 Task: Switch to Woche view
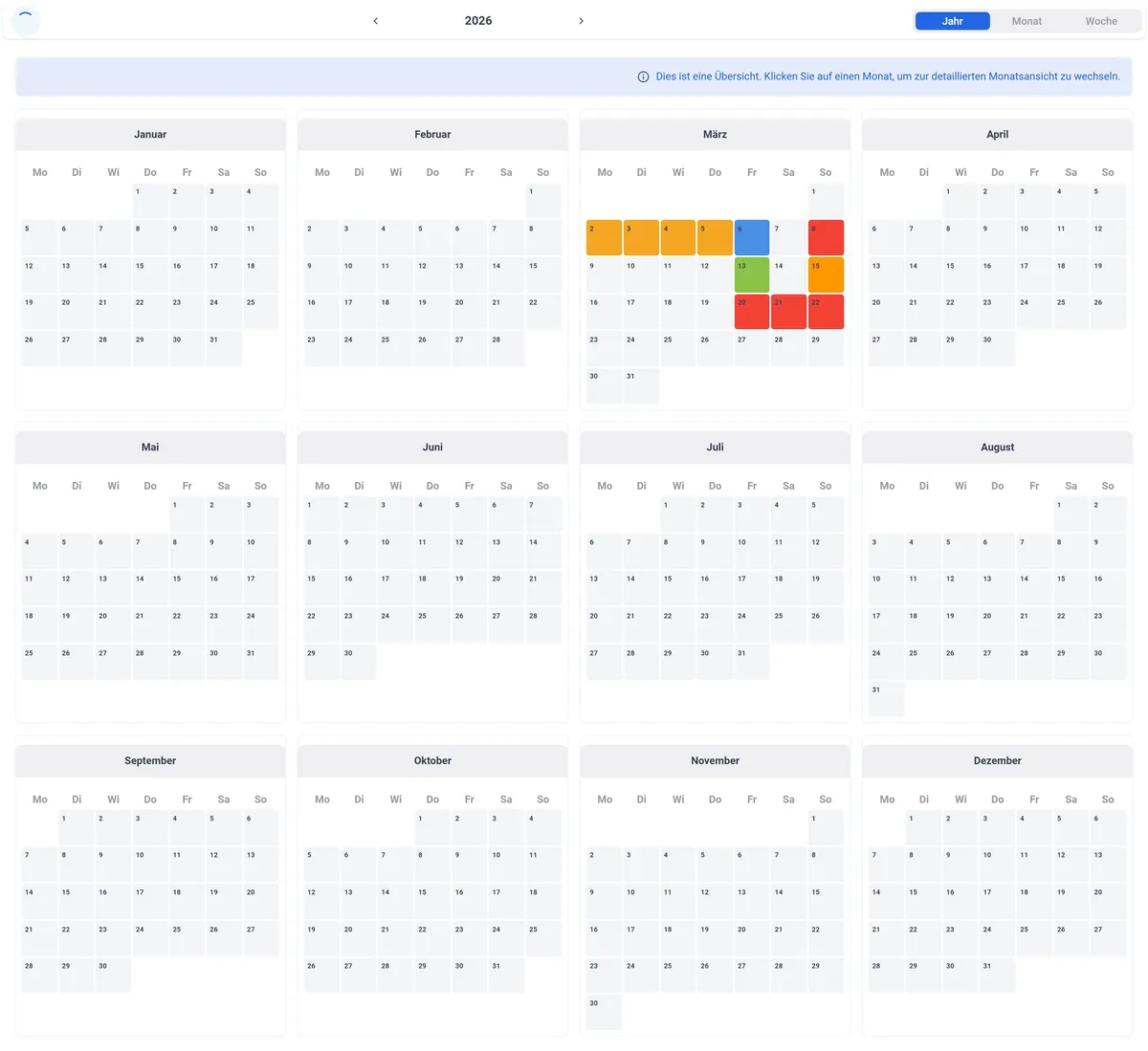pos(1101,21)
